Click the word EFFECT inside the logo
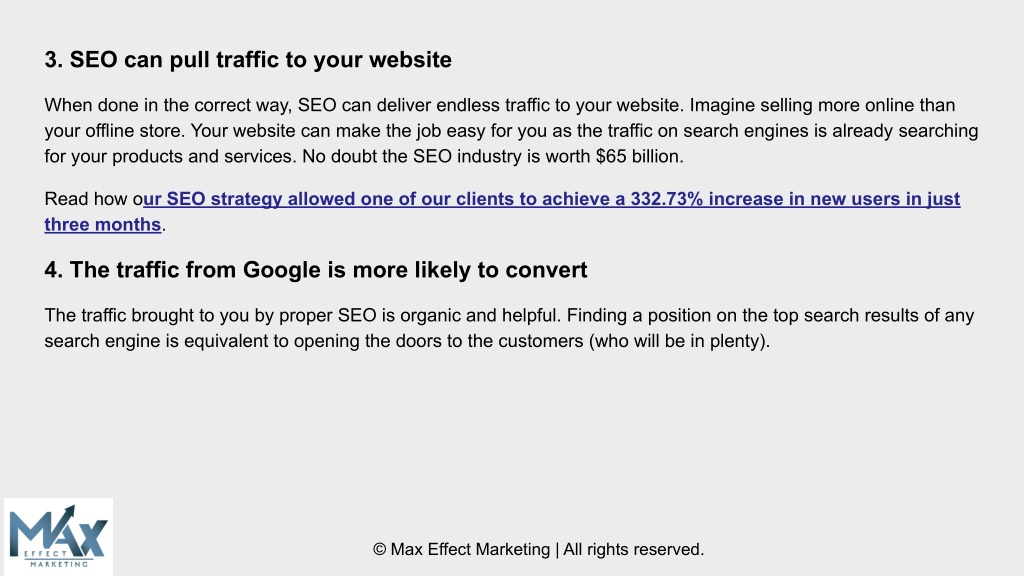Viewport: 1024px width, 576px height. click(x=45, y=554)
